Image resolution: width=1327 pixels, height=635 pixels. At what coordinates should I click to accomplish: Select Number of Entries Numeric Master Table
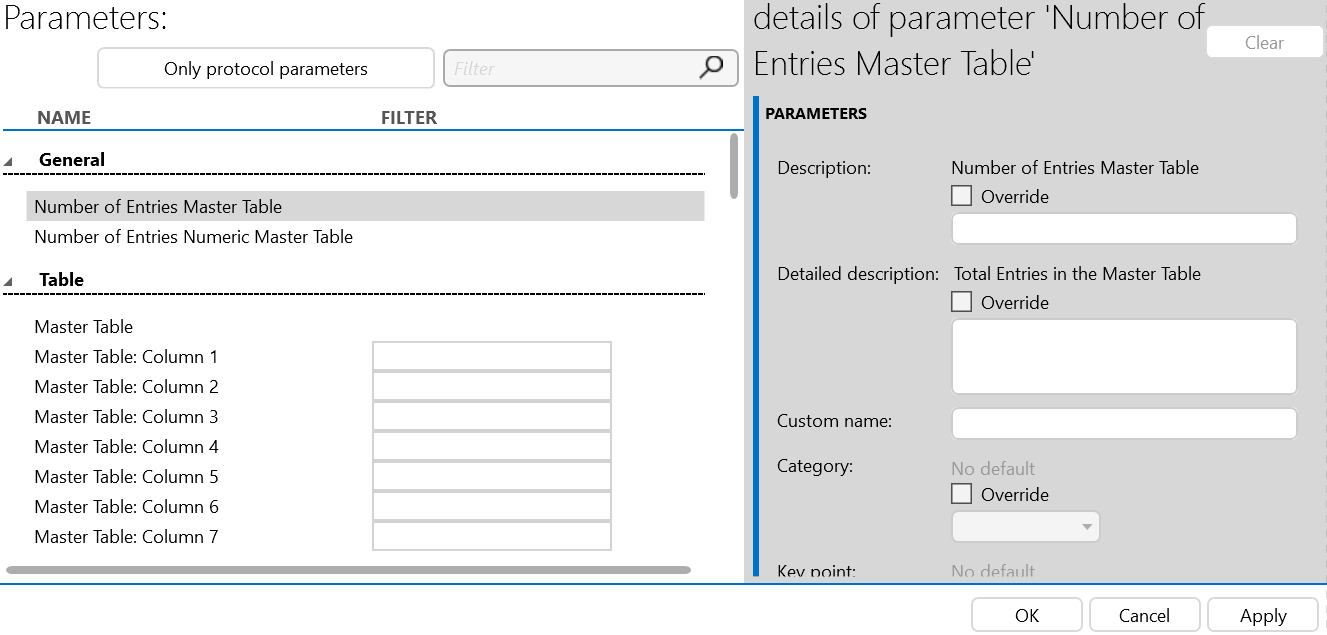(x=193, y=236)
